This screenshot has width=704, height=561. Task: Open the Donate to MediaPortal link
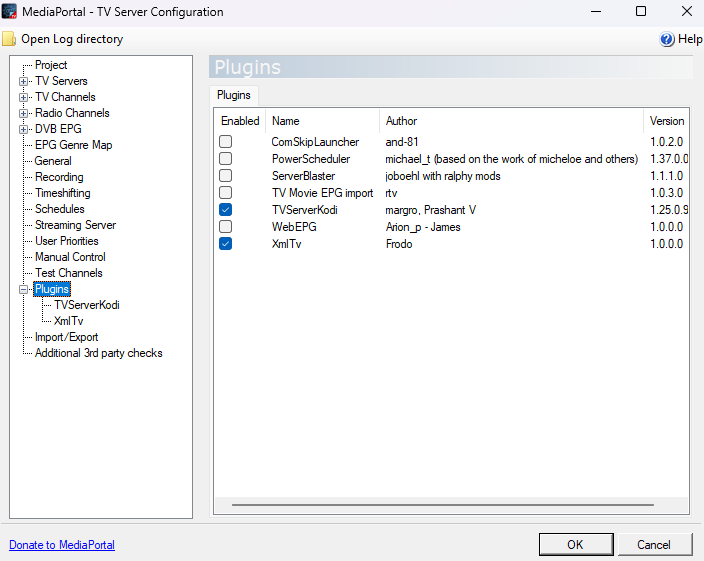point(62,545)
